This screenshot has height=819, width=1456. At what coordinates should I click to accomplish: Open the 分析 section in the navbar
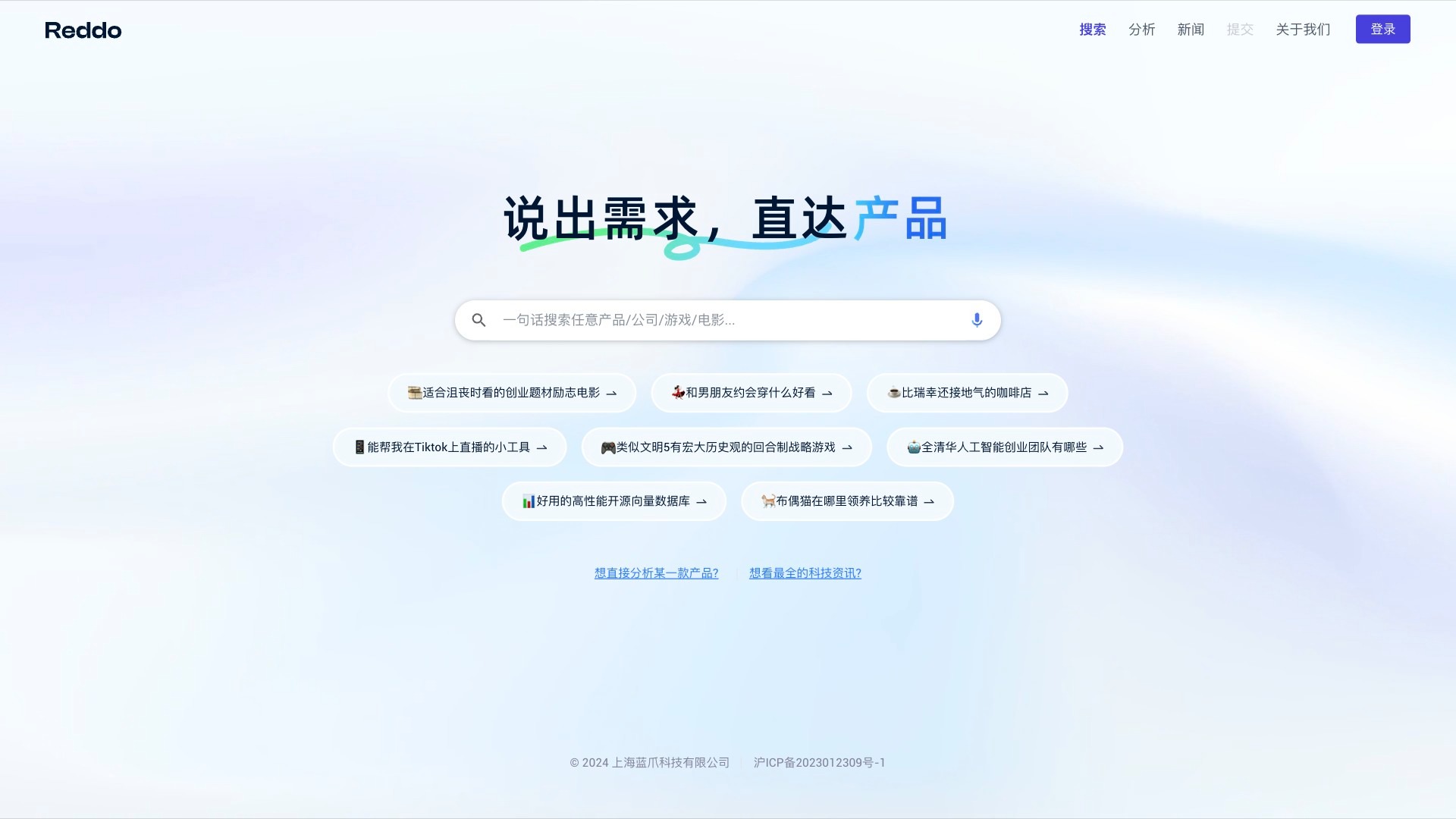(x=1142, y=29)
